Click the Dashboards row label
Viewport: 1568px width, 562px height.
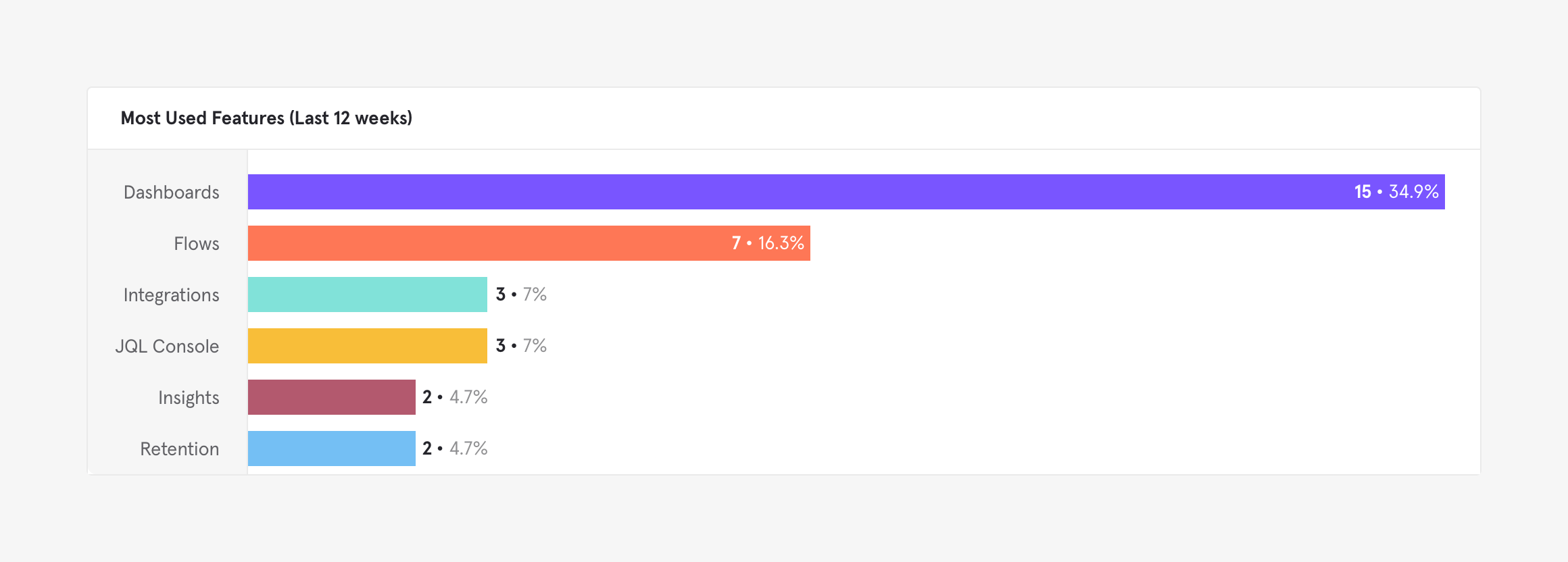click(171, 193)
